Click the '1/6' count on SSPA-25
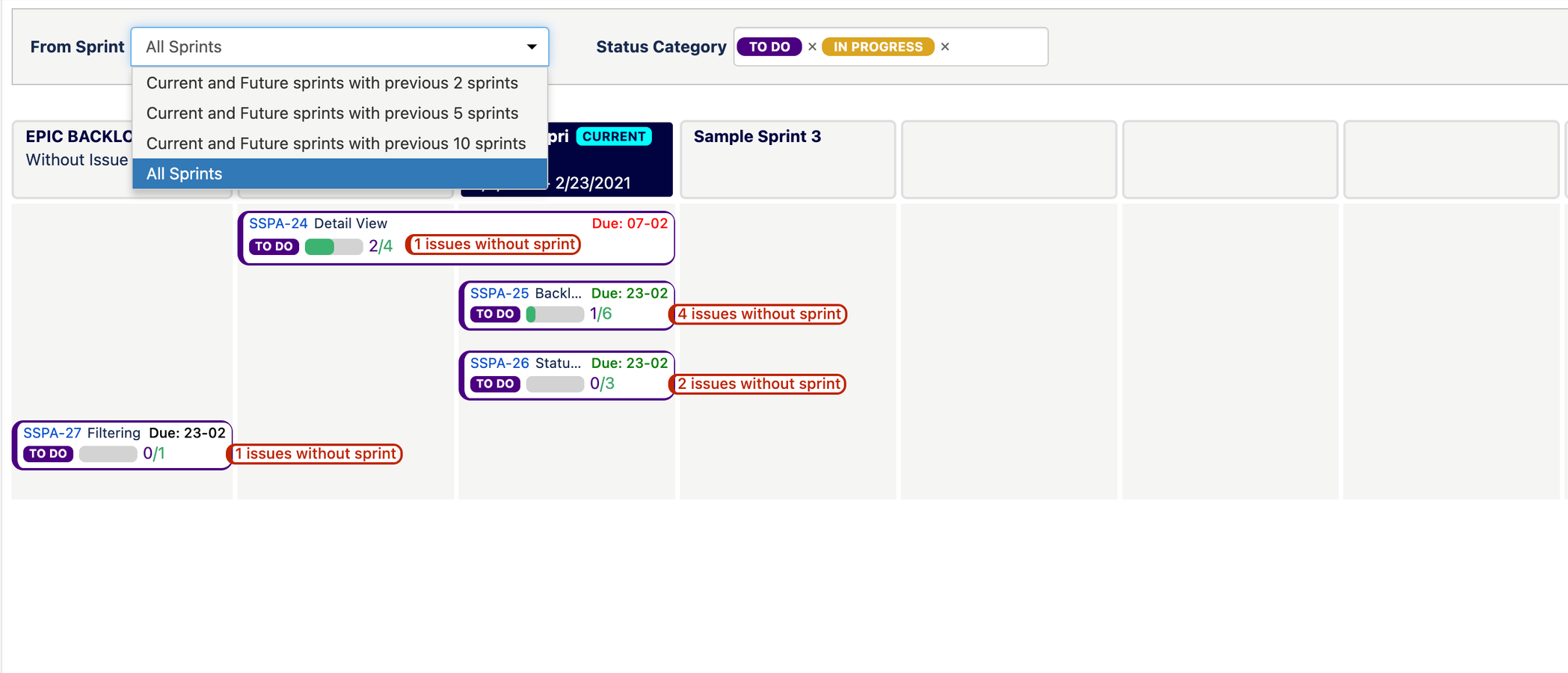The height and width of the screenshot is (673, 1568). (x=601, y=314)
